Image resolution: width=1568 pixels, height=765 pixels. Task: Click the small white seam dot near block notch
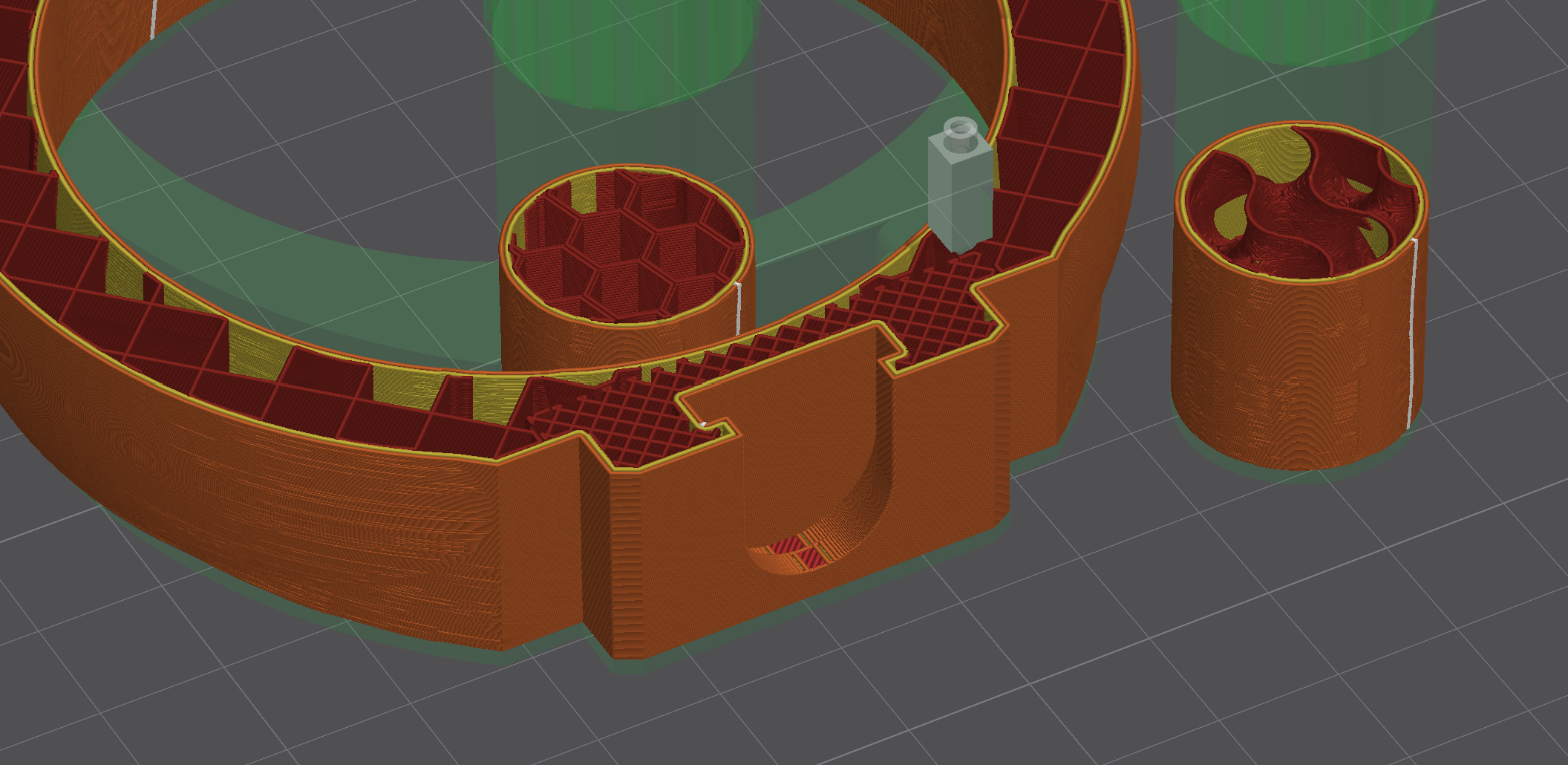click(704, 425)
